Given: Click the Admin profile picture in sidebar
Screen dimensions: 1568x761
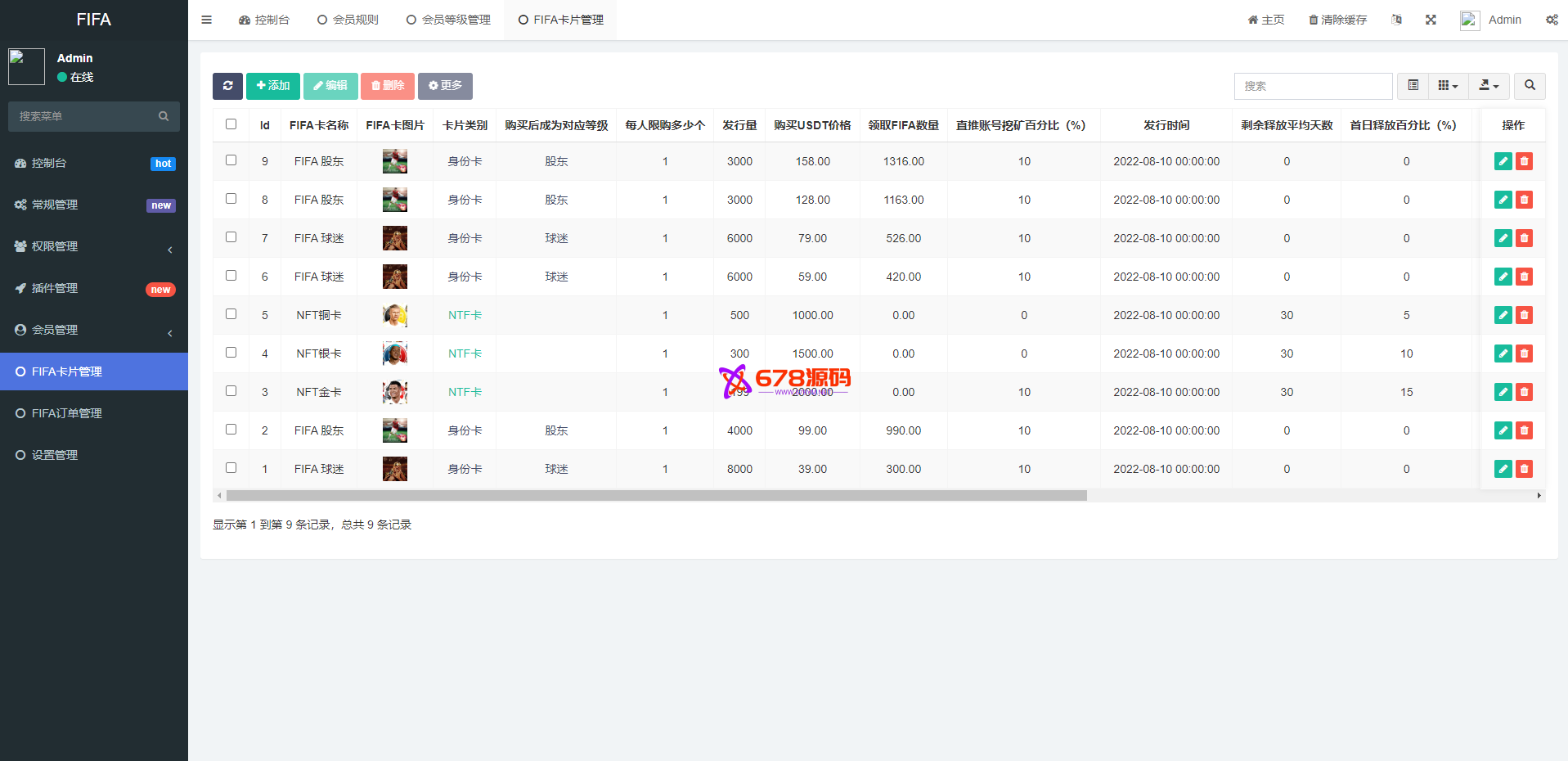Looking at the screenshot, I should (26, 66).
